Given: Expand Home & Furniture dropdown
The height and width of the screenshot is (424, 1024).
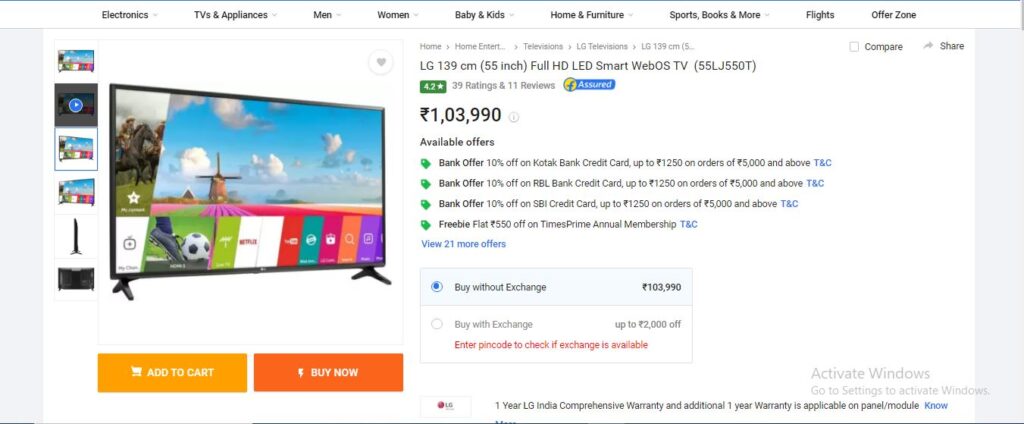Looking at the screenshot, I should [592, 14].
